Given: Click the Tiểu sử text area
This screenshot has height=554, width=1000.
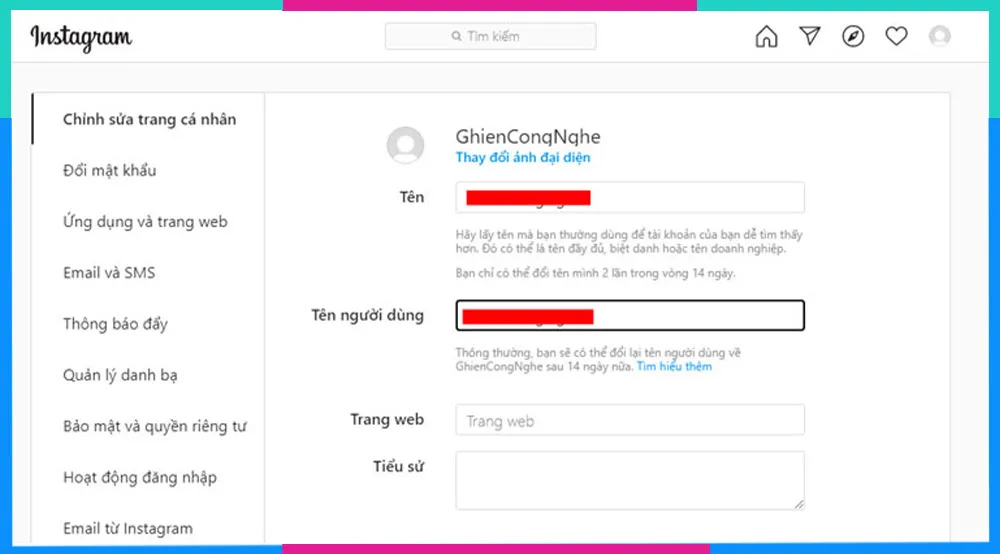Looking at the screenshot, I should coord(630,481).
